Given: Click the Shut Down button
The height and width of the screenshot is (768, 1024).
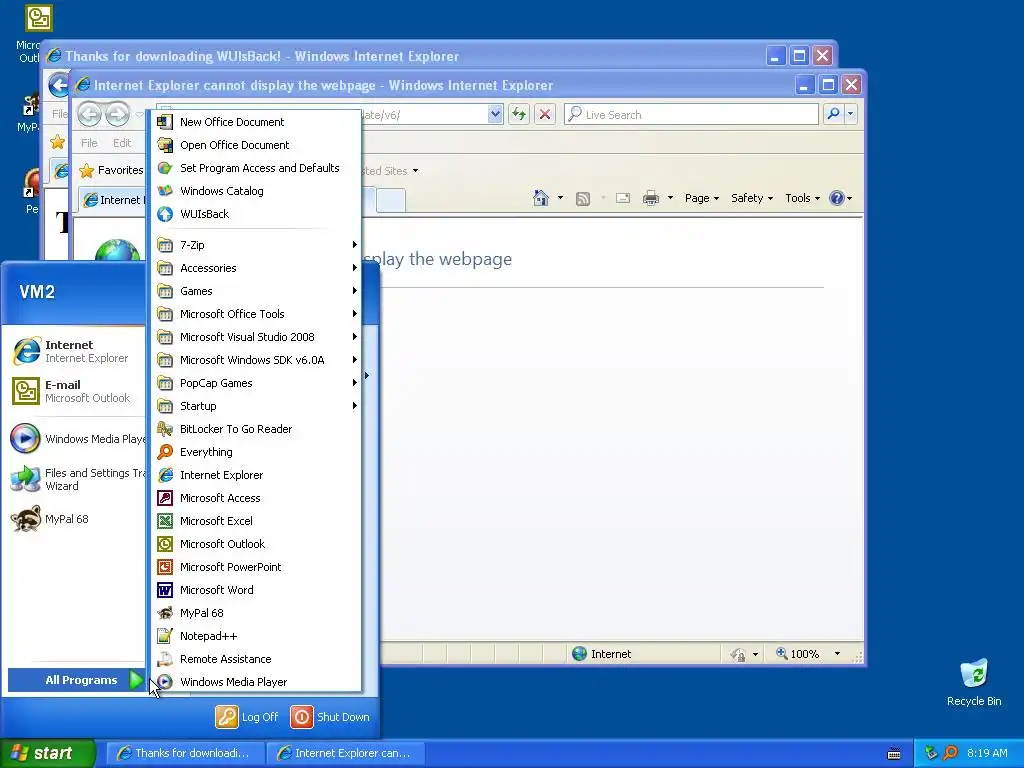Looking at the screenshot, I should click(330, 716).
